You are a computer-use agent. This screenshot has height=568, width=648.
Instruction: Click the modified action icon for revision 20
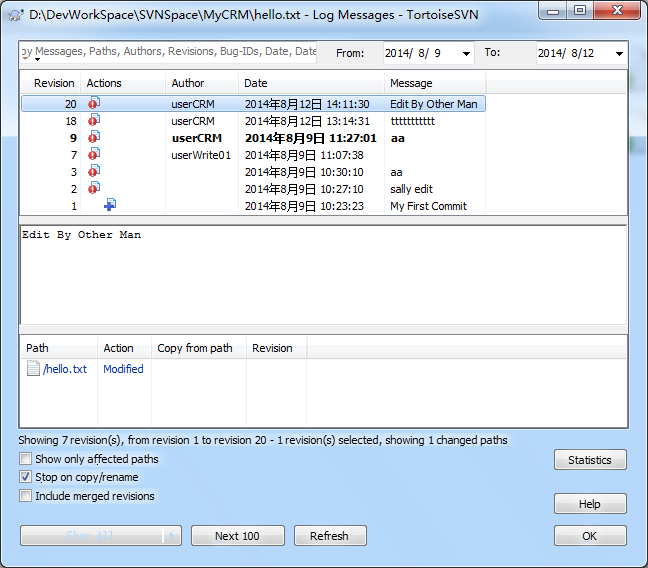tap(94, 103)
